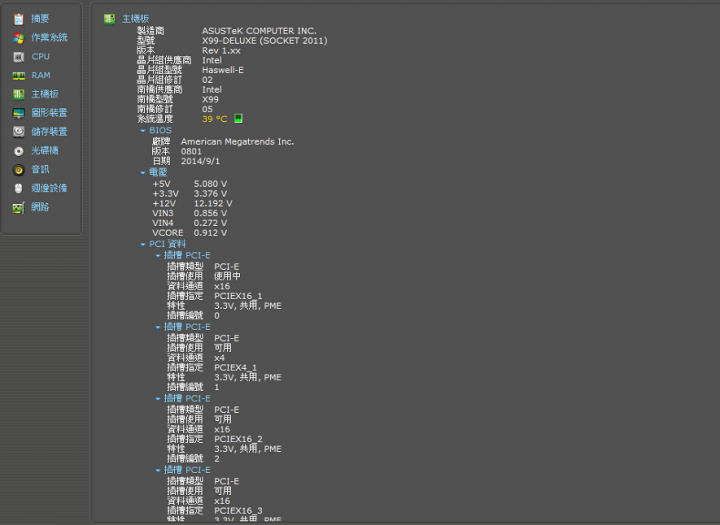Click the monitor icon for graphics devices
The image size is (720, 525).
pyautogui.click(x=18, y=113)
